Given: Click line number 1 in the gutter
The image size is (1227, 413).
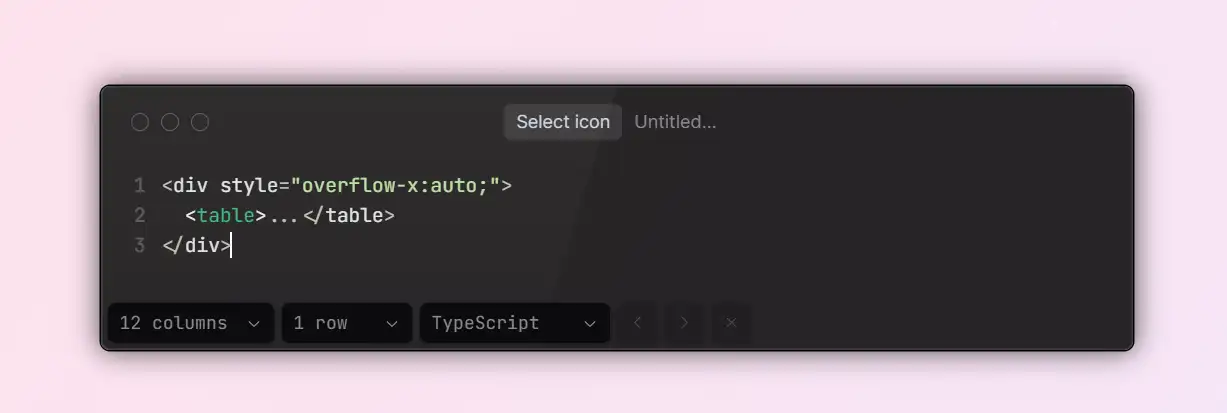Looking at the screenshot, I should coord(139,185).
